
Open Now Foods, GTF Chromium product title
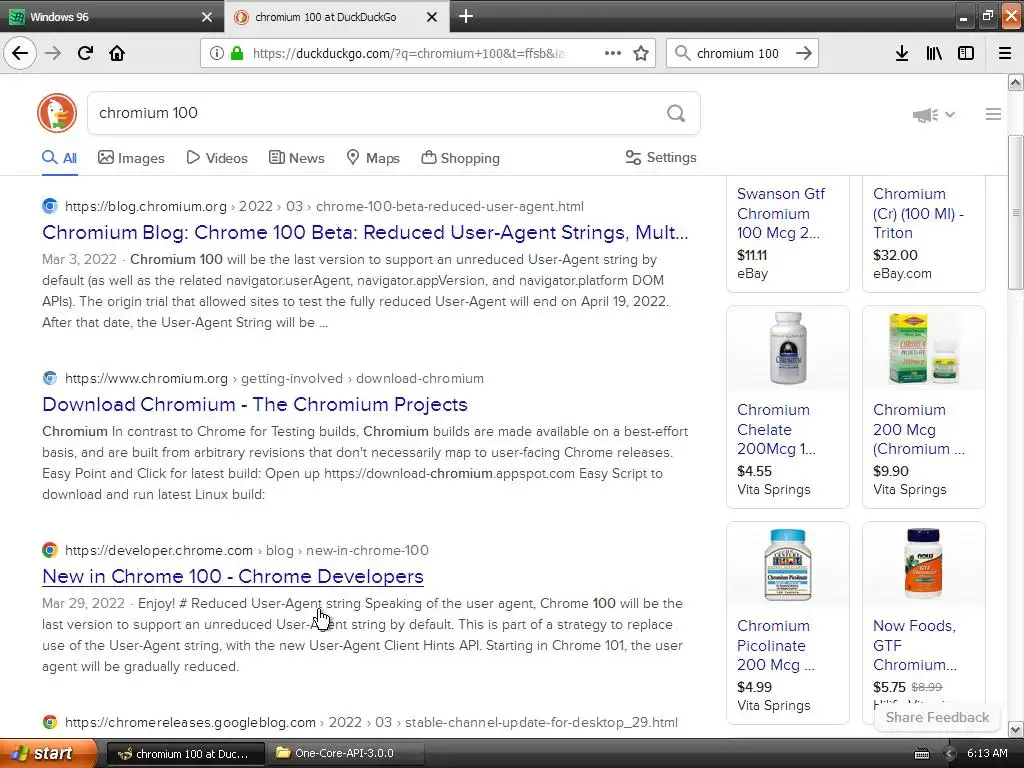coord(914,645)
